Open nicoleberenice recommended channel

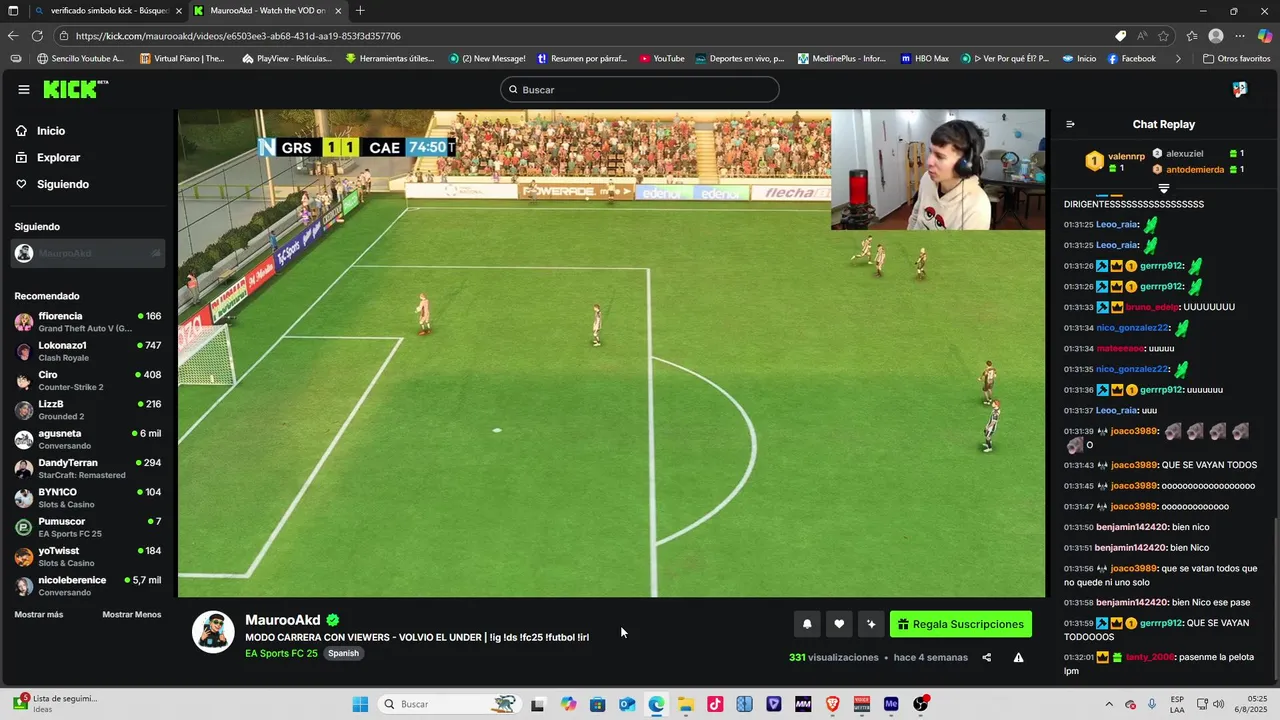(x=88, y=586)
